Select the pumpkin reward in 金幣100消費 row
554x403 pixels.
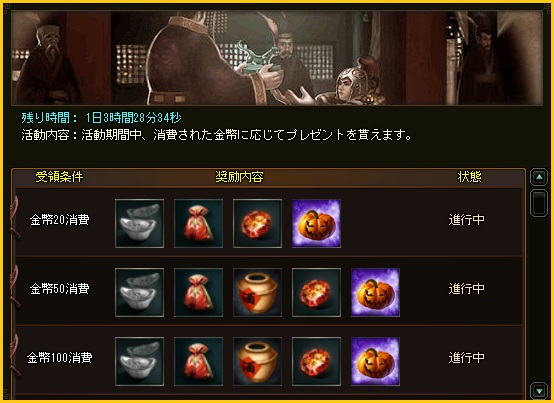(x=375, y=361)
